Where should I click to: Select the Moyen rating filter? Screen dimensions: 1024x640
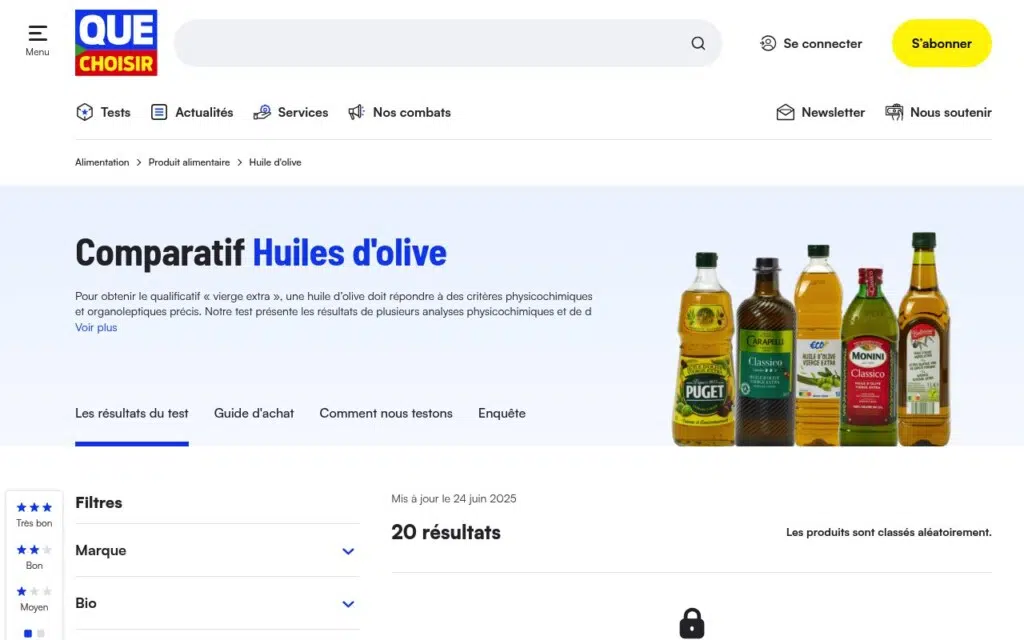pos(34,598)
